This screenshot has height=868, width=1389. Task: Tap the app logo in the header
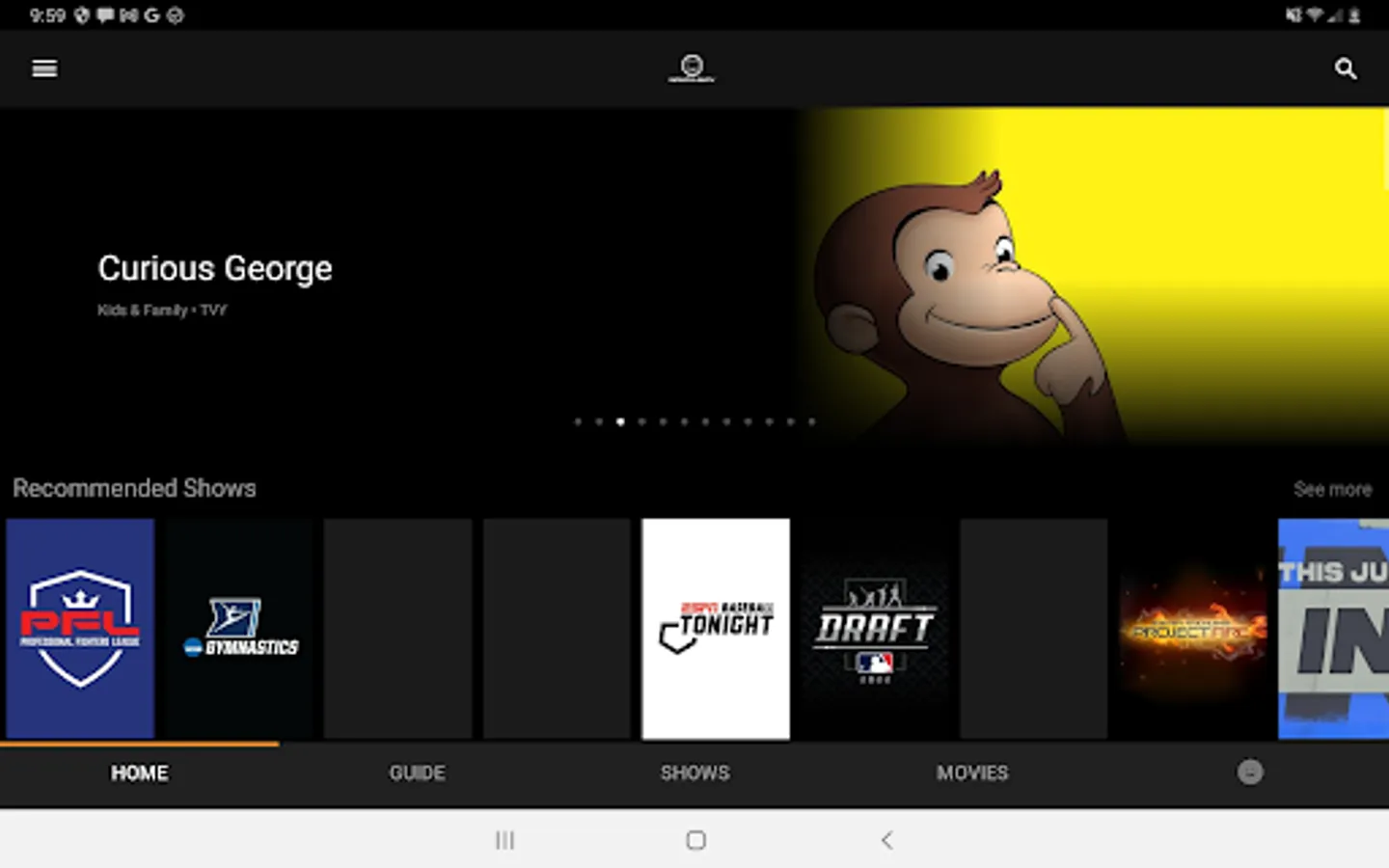(692, 68)
